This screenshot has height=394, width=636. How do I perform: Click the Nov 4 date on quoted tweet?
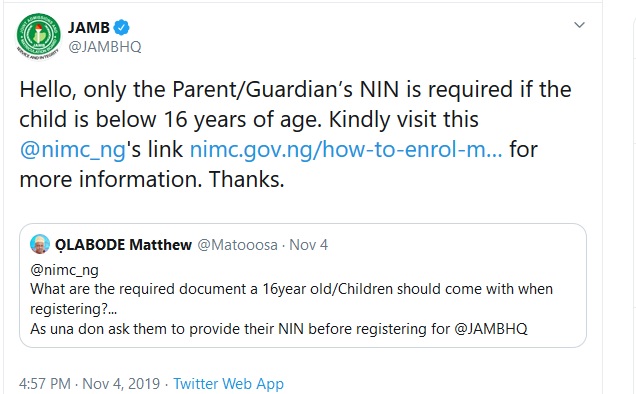(308, 245)
